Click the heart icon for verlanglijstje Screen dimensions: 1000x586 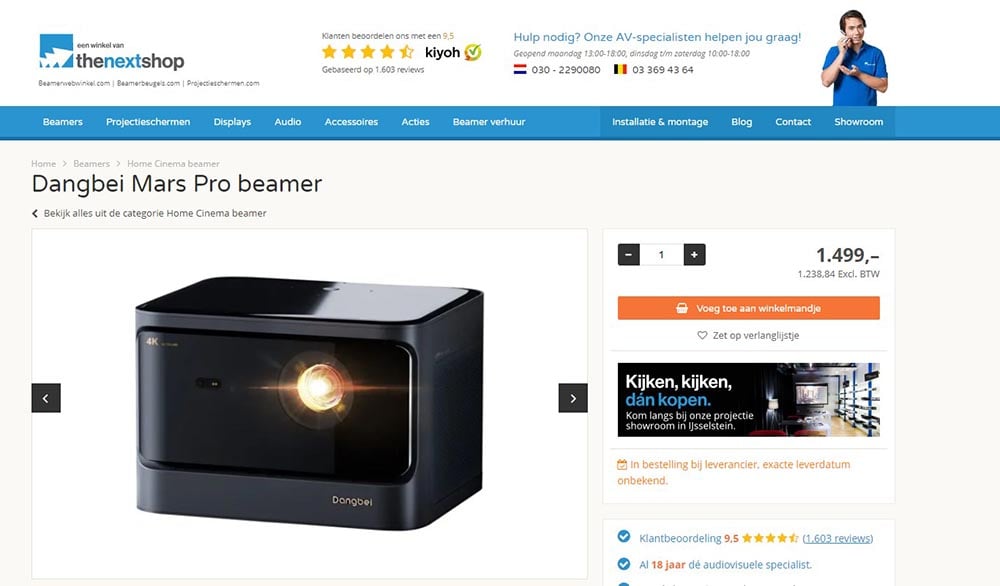[702, 335]
